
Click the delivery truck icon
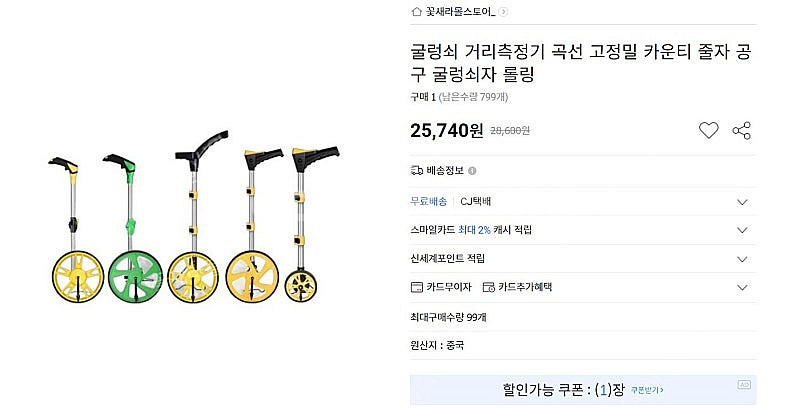pos(417,170)
